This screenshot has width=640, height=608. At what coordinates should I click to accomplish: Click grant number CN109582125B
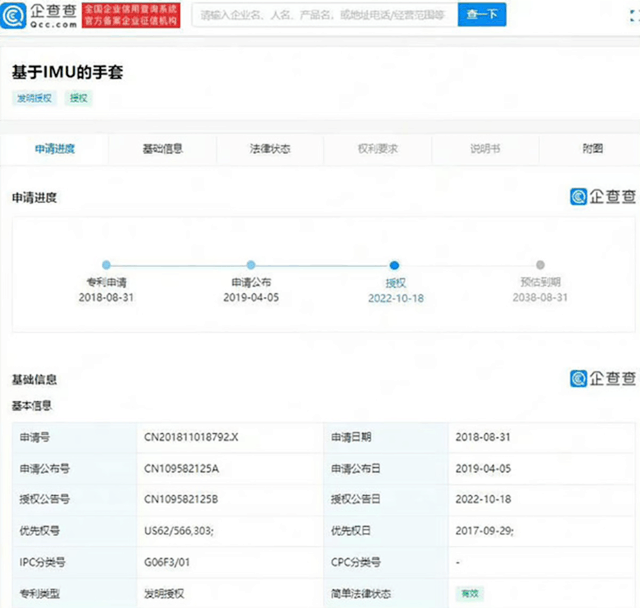pos(181,499)
